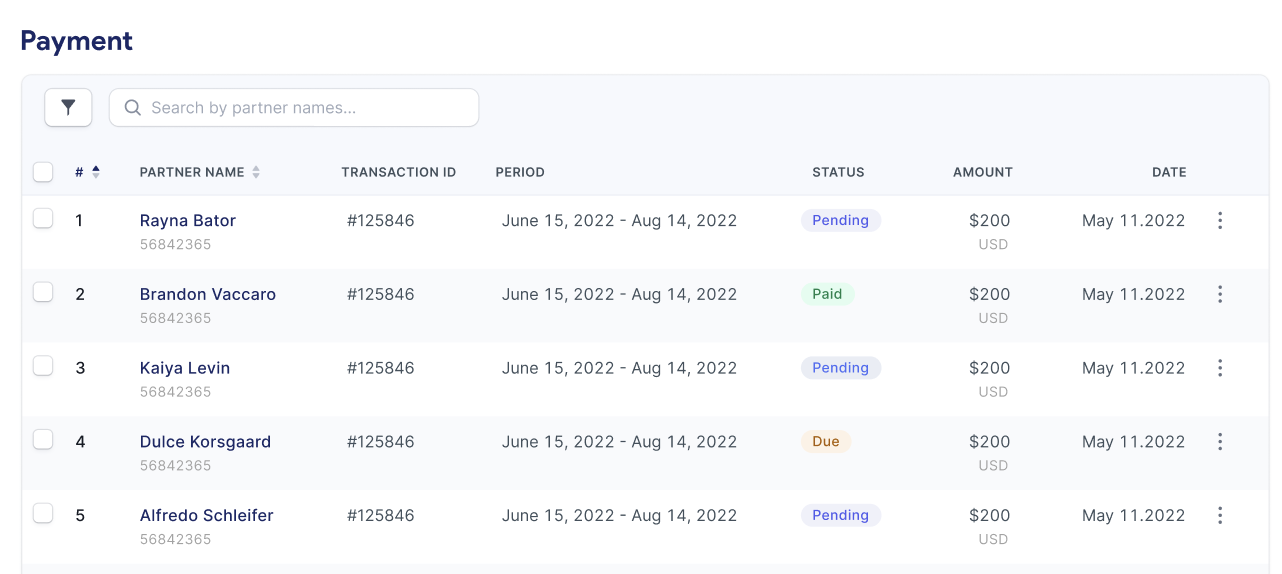This screenshot has width=1282, height=574.
Task: Select the Dulce Korsgaard row checkbox
Action: [x=43, y=440]
